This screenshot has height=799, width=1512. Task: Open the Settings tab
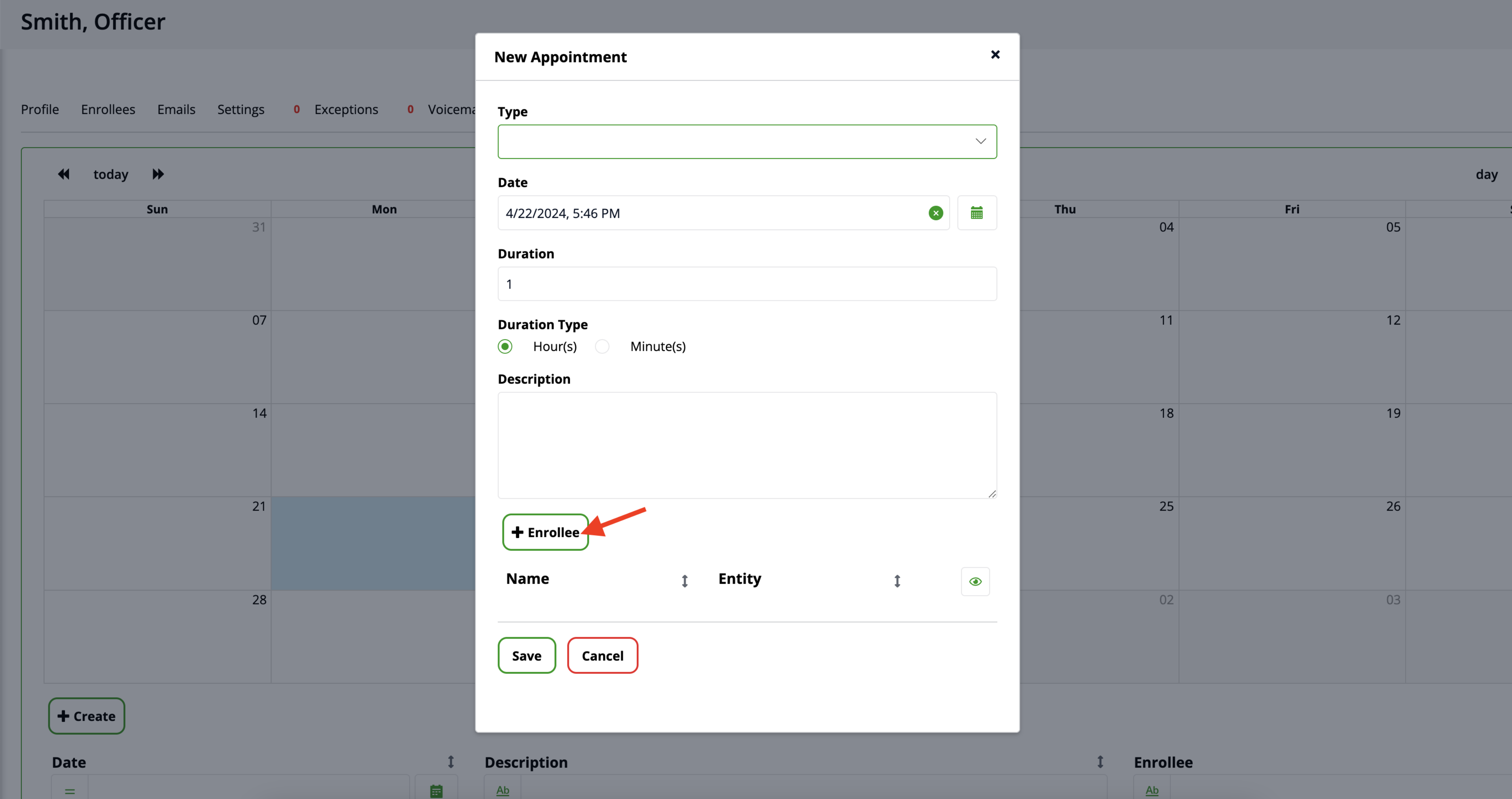[x=241, y=109]
